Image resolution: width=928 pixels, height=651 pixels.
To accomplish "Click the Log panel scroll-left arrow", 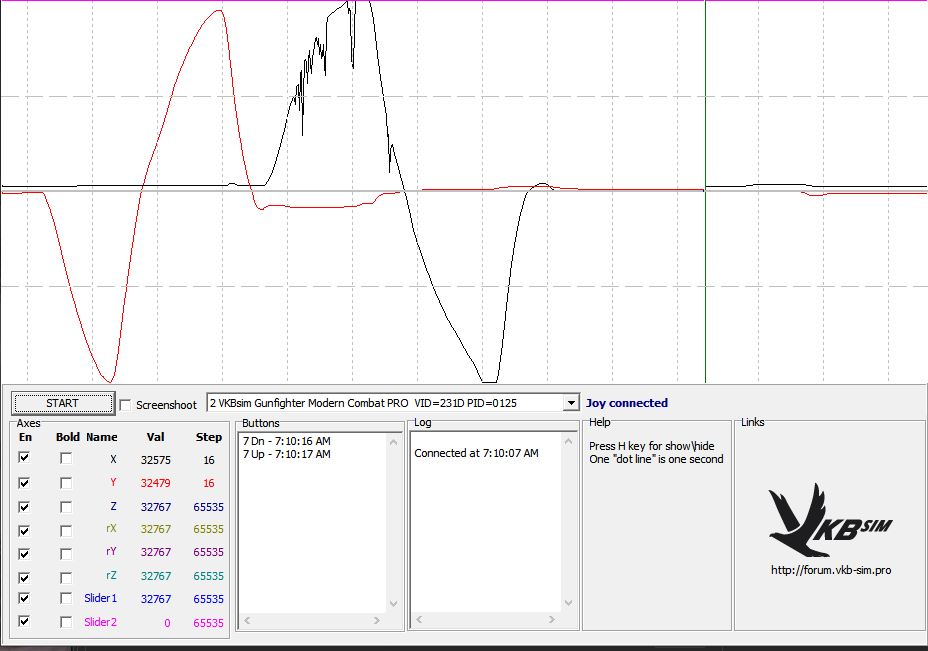I will pos(421,621).
